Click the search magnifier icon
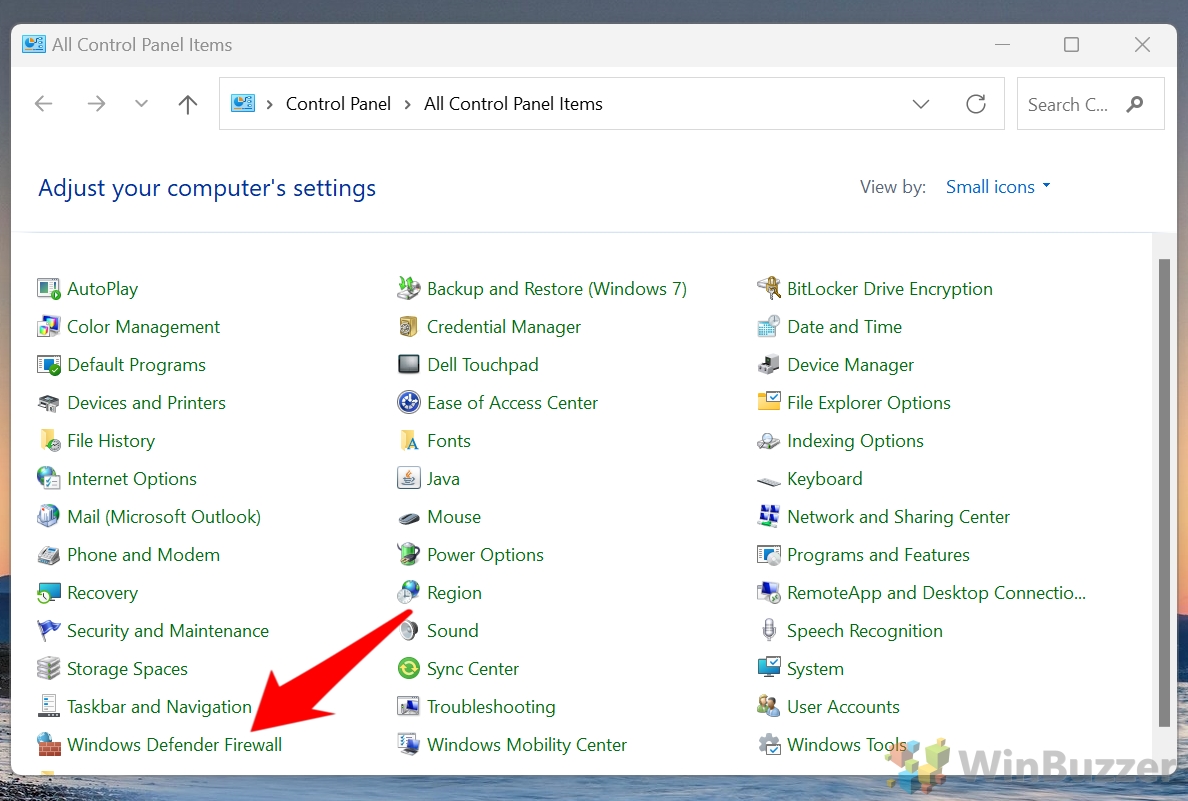Image resolution: width=1188 pixels, height=801 pixels. click(1134, 104)
